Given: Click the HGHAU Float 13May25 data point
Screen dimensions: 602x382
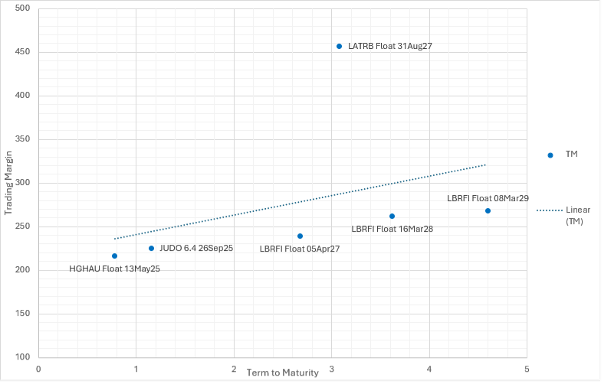Looking at the screenshot, I should point(114,256).
